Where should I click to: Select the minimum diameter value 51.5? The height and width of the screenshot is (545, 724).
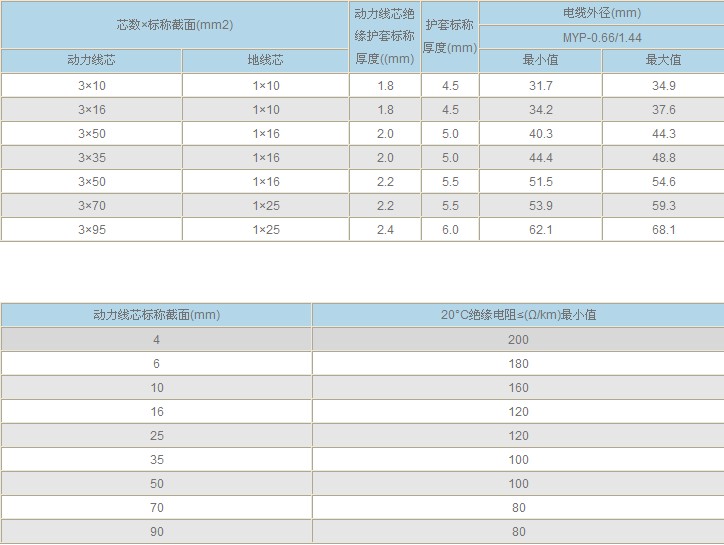point(541,182)
